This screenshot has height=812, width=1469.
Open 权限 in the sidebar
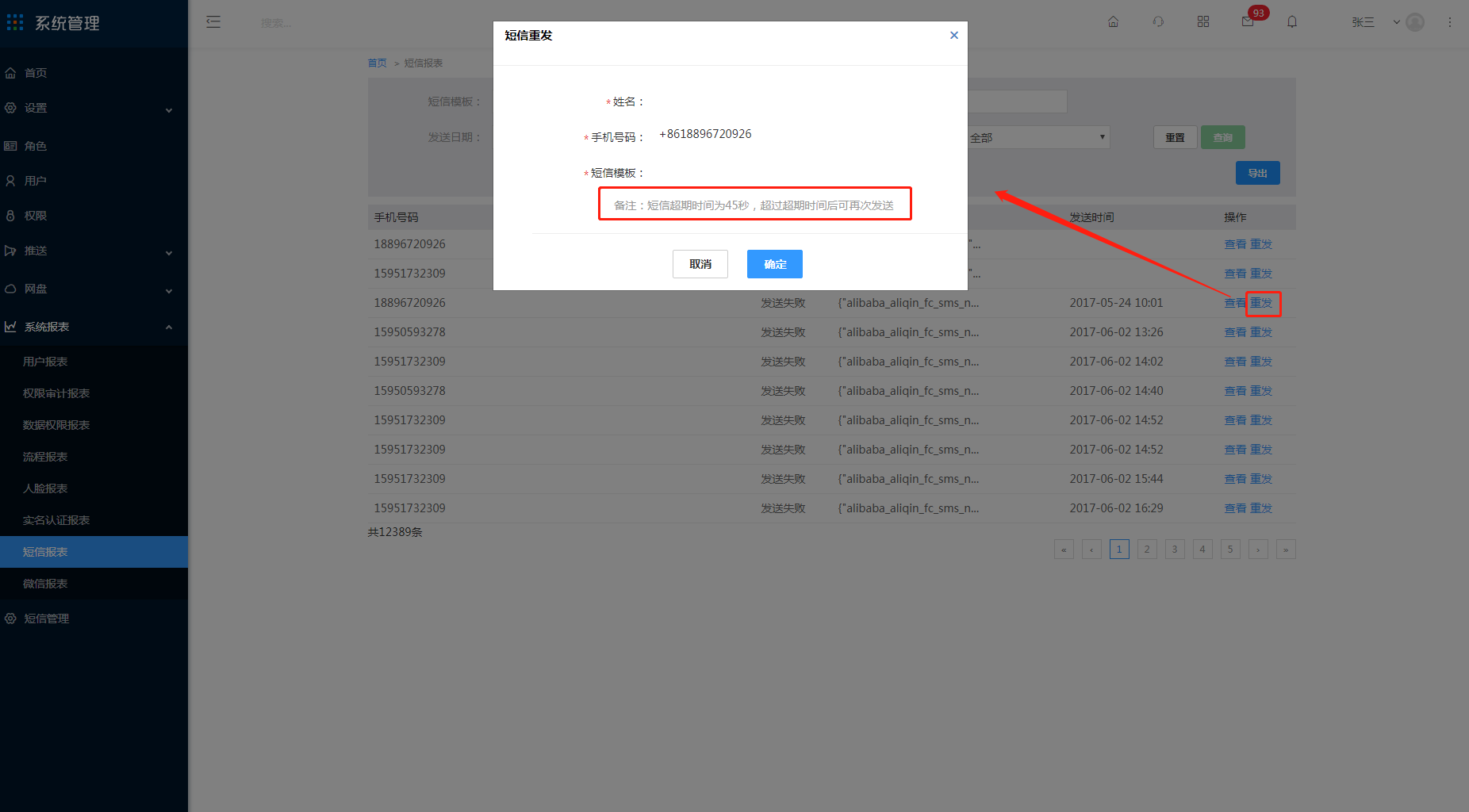[x=94, y=216]
